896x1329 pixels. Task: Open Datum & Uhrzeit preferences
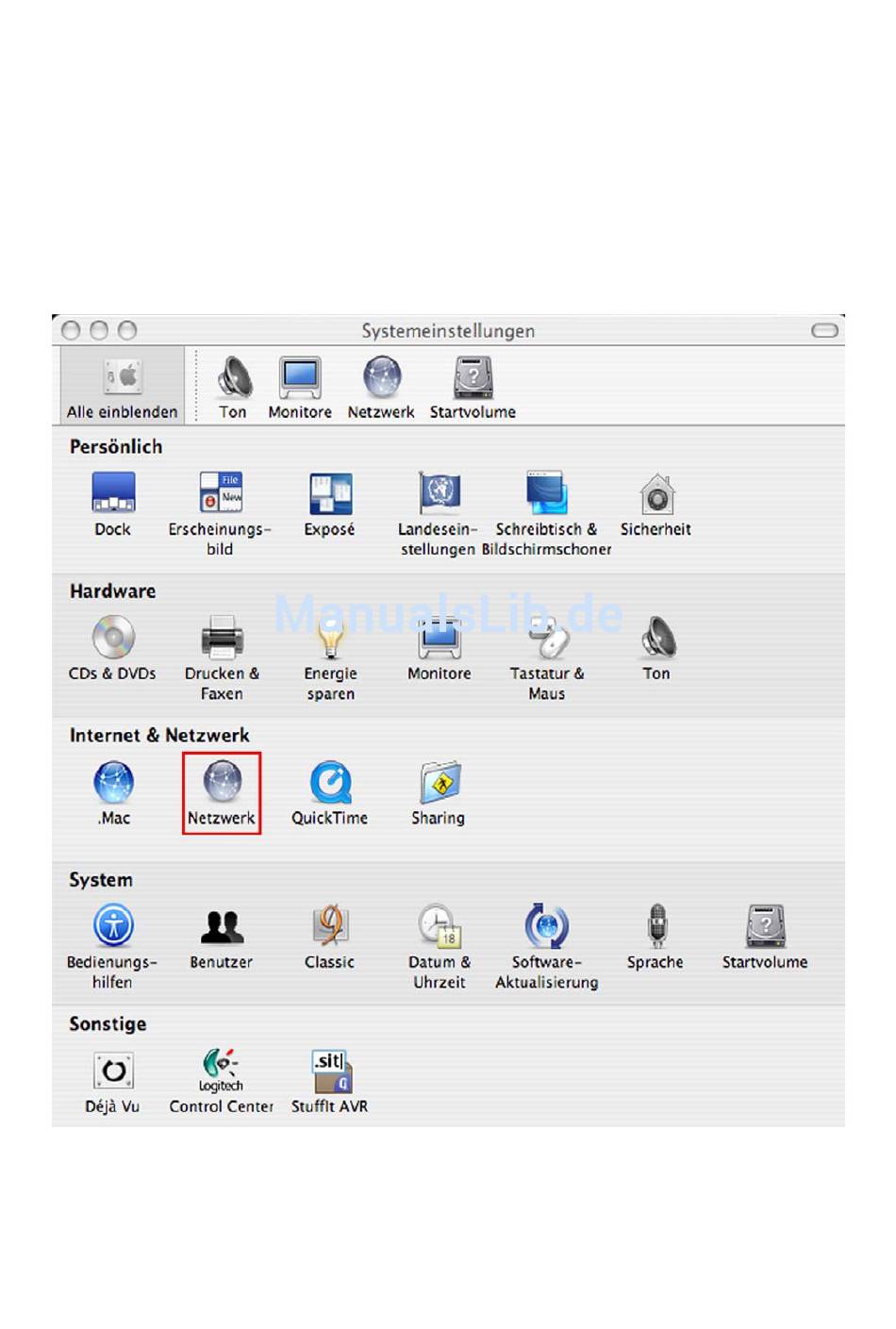coord(440,947)
